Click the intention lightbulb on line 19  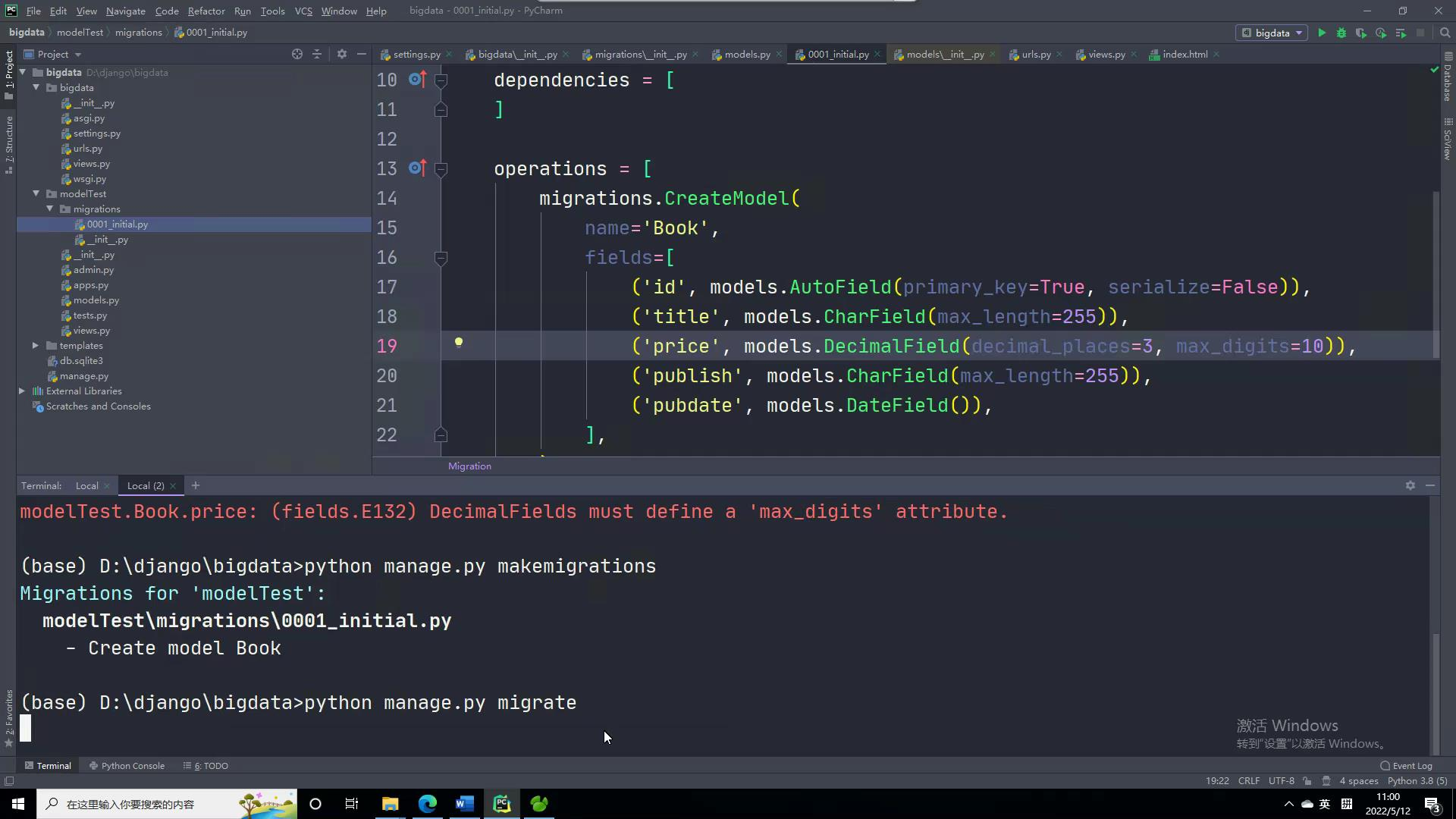[458, 342]
